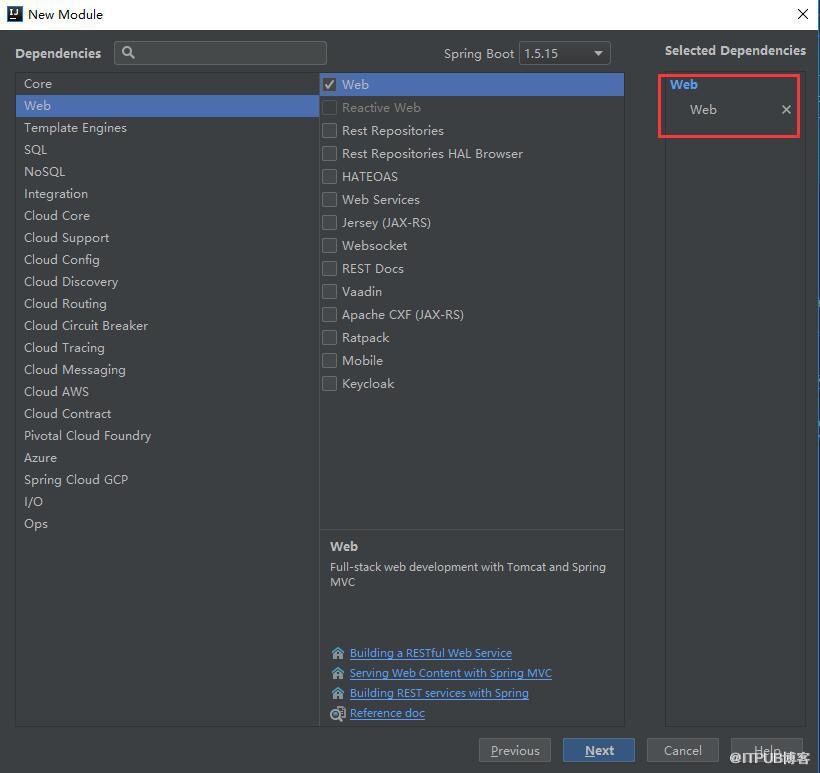Click the search magnifier icon in Dependencies

point(128,52)
